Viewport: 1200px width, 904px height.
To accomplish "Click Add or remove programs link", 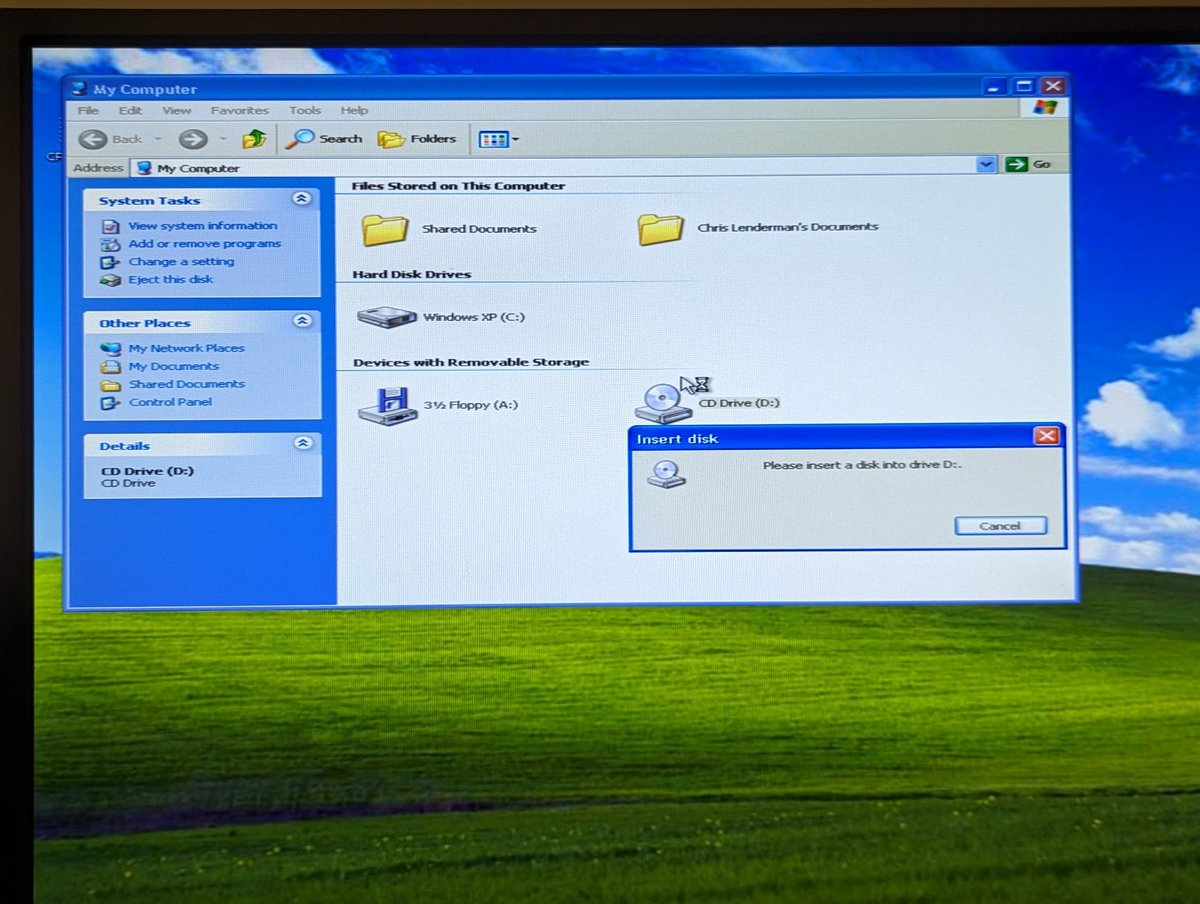I will [205, 244].
